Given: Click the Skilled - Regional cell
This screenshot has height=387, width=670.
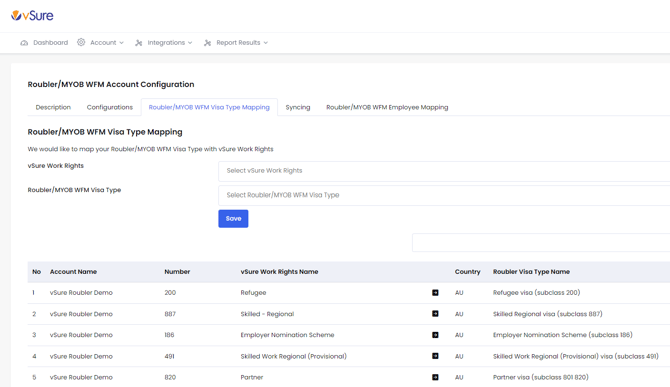Looking at the screenshot, I should pyautogui.click(x=267, y=314).
